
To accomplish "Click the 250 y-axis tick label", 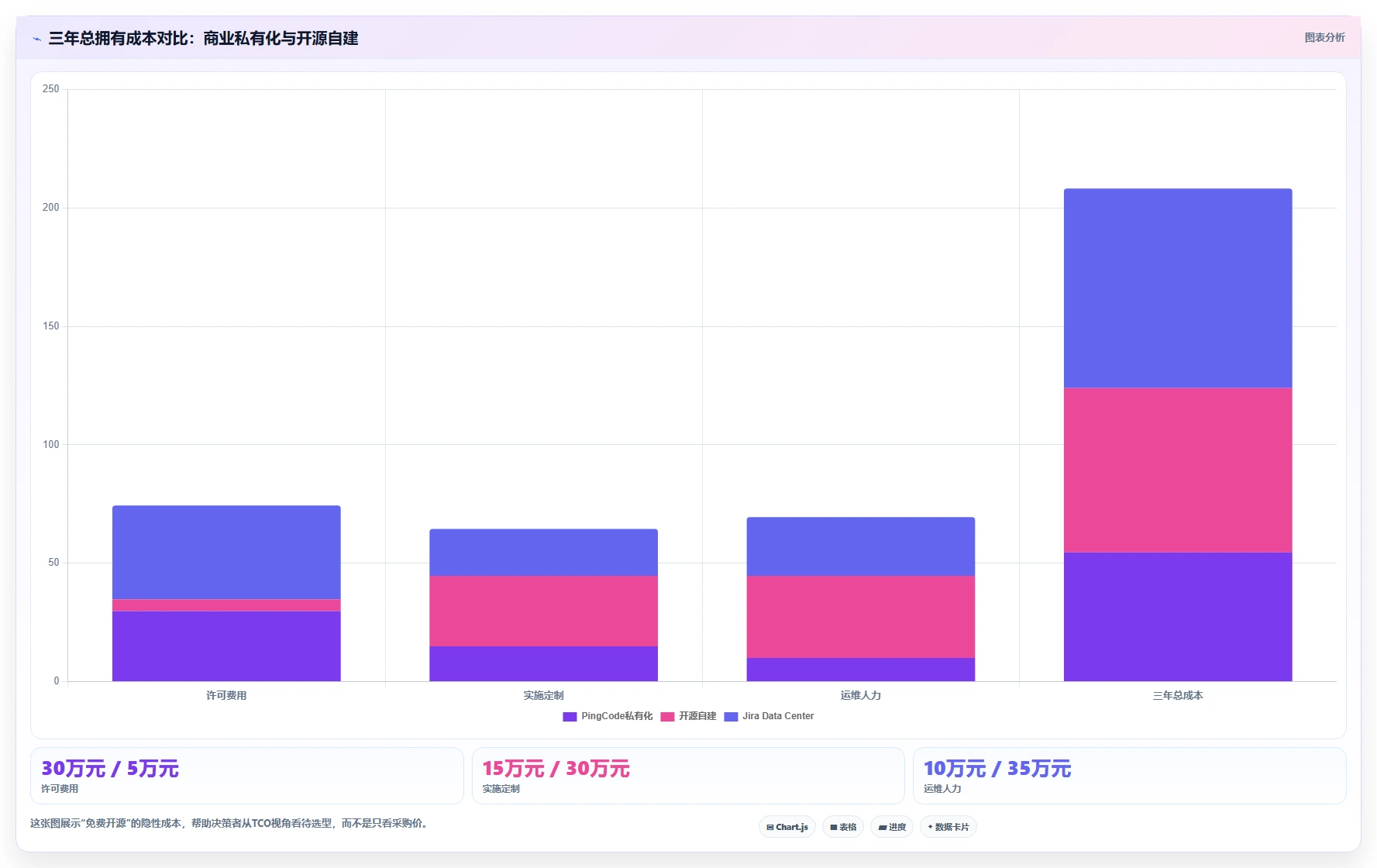I will (50, 89).
